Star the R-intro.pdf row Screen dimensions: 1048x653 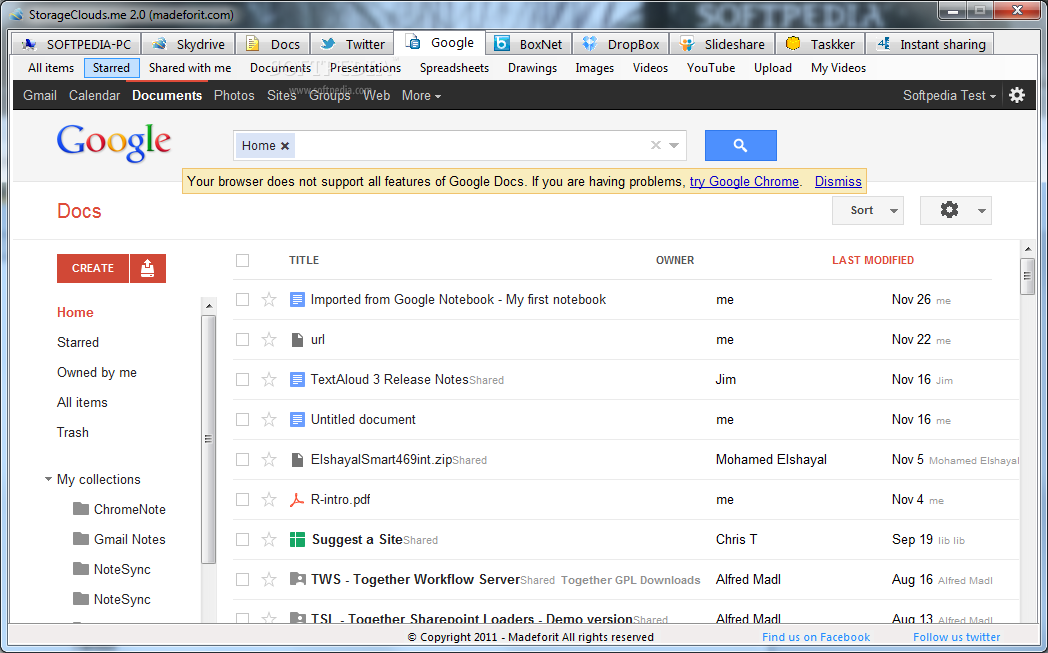(269, 500)
